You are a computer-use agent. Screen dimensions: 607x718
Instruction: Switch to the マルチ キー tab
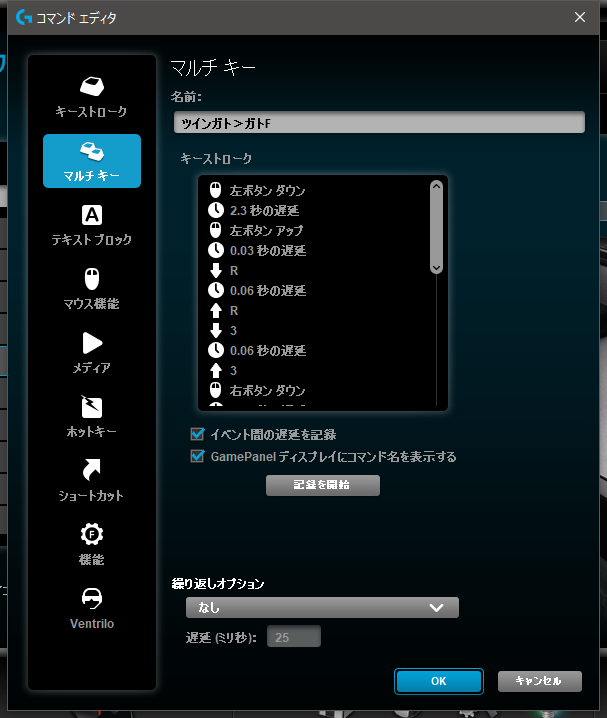coord(91,161)
